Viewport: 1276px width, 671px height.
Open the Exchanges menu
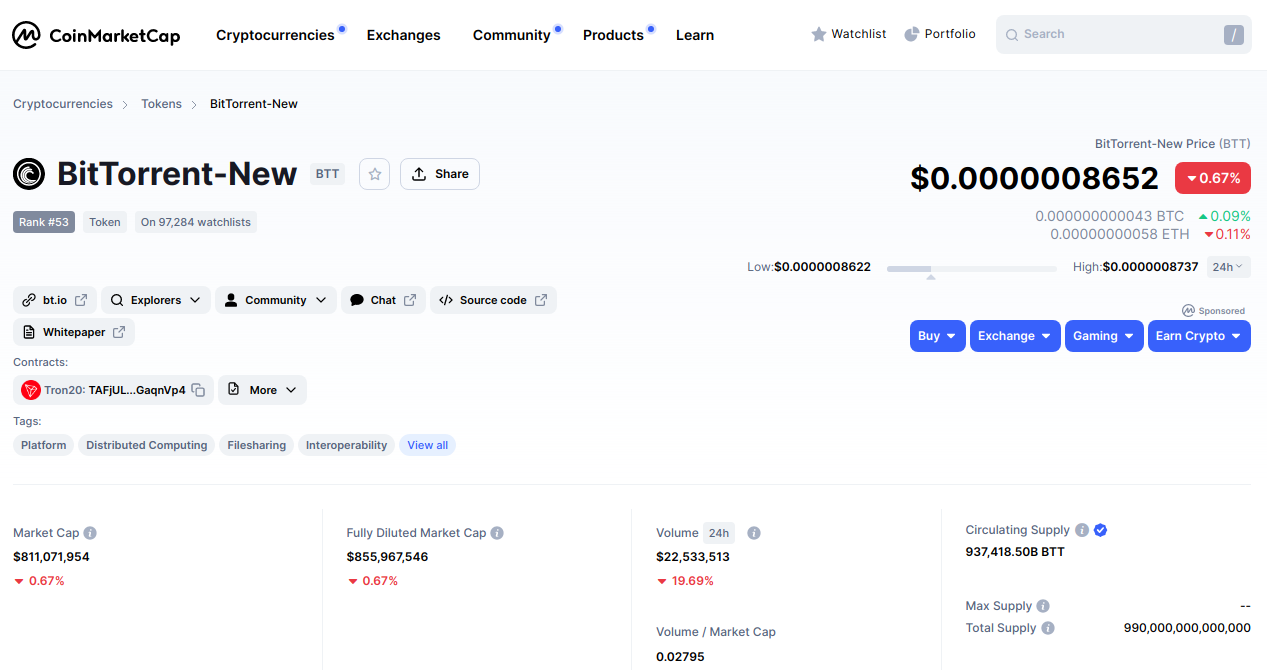(403, 35)
